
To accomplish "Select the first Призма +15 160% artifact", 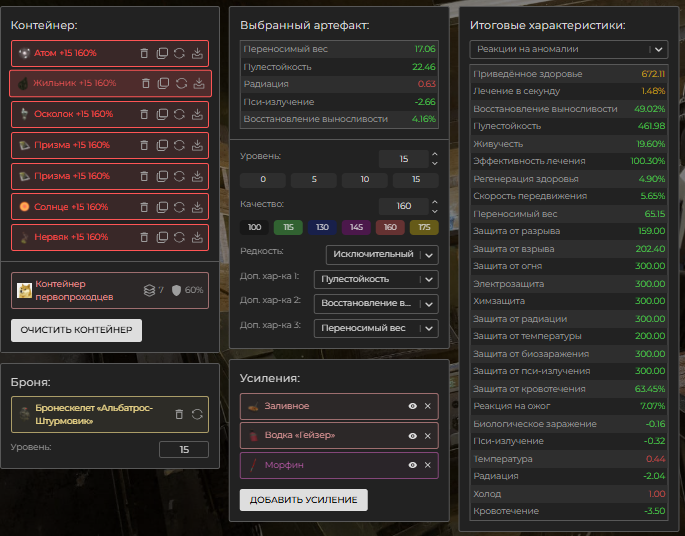I will tap(110, 145).
